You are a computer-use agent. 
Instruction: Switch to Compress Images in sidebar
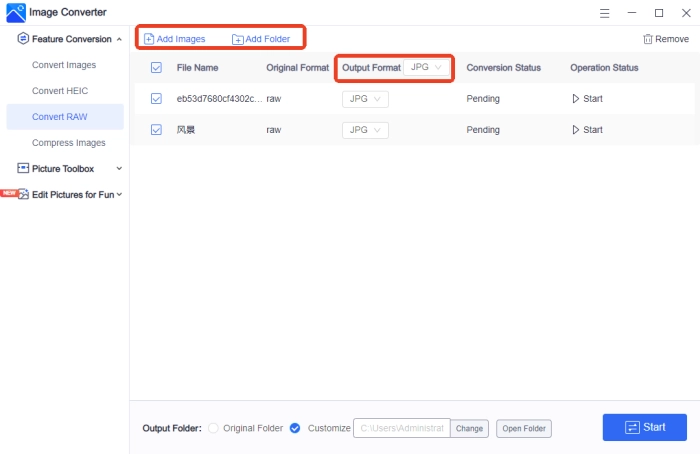pos(69,143)
